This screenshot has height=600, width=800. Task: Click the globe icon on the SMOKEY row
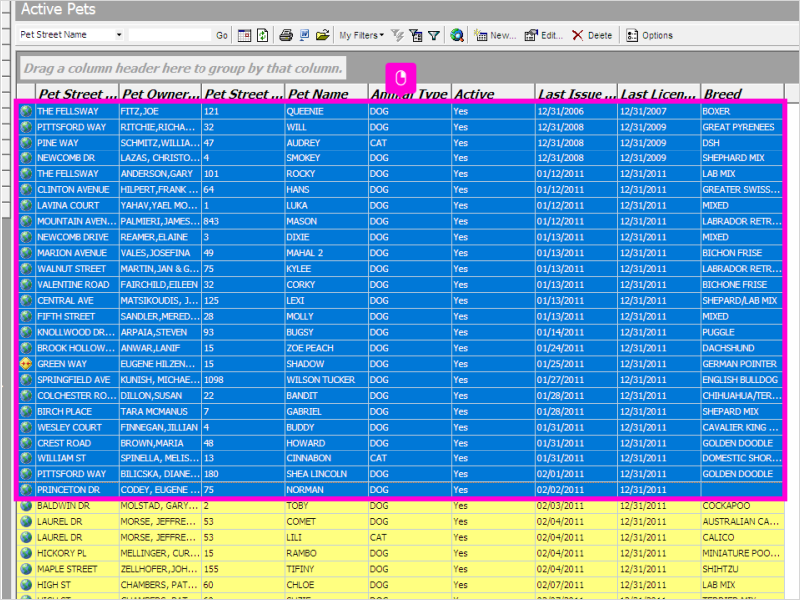[x=26, y=158]
